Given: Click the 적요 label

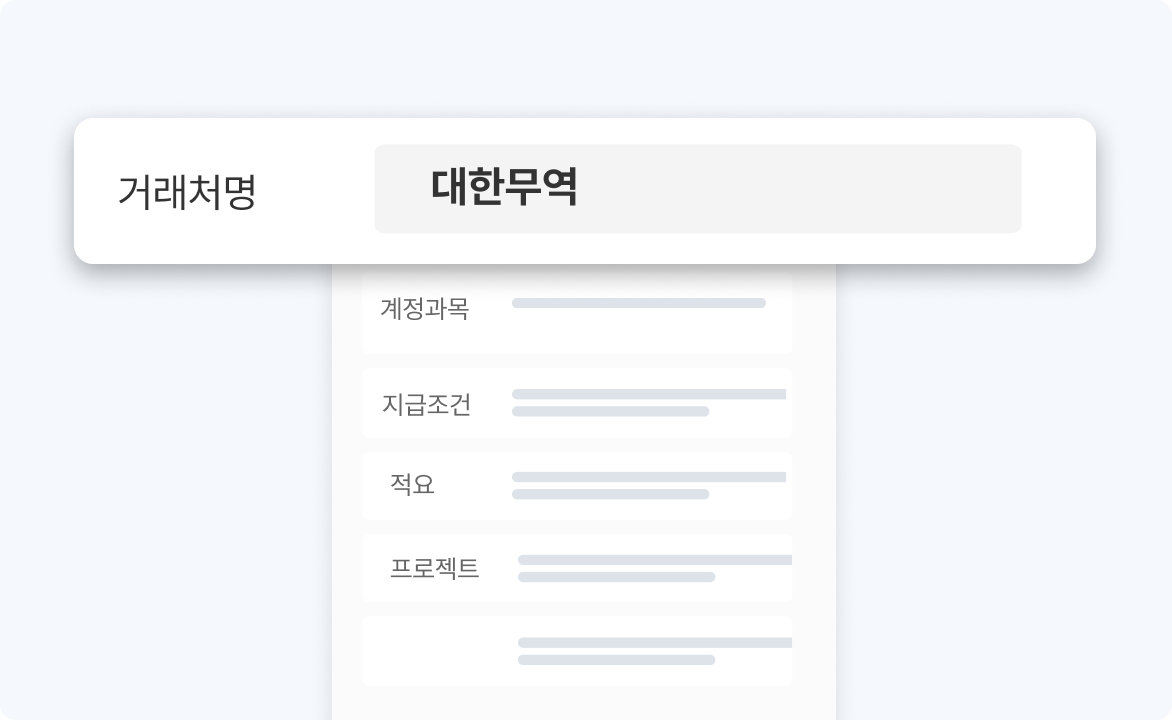Looking at the screenshot, I should pos(412,485).
